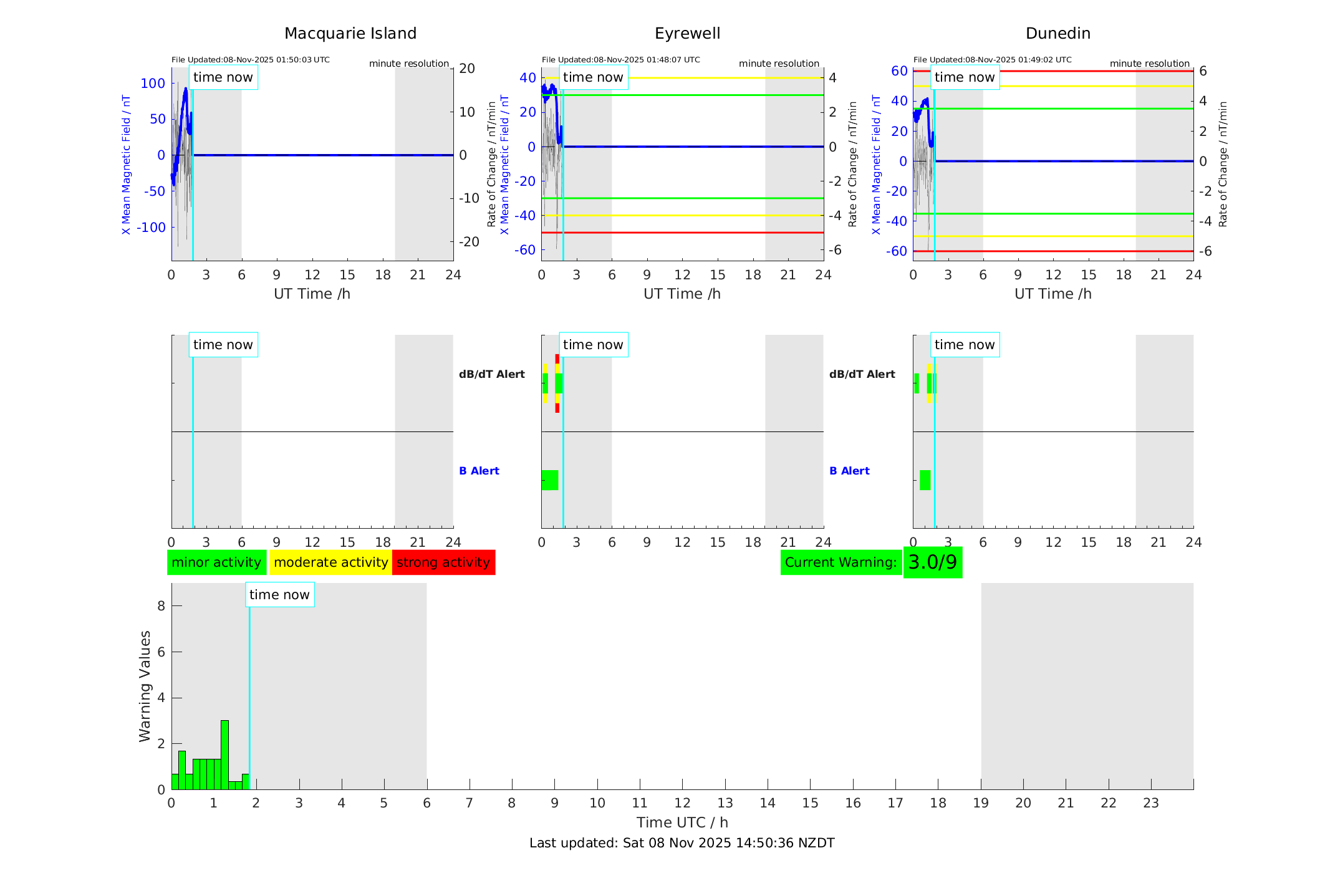
Task: Click the tallest green warning bar
Action: pos(224,754)
